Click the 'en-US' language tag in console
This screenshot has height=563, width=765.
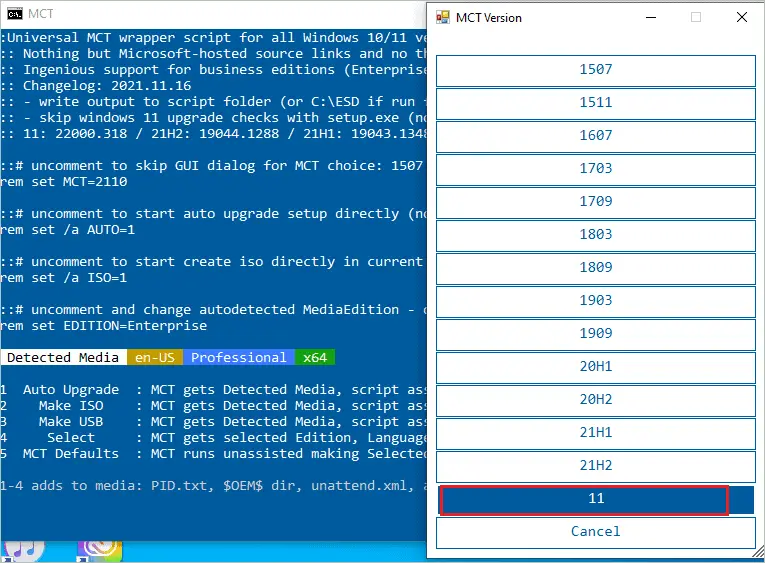155,358
